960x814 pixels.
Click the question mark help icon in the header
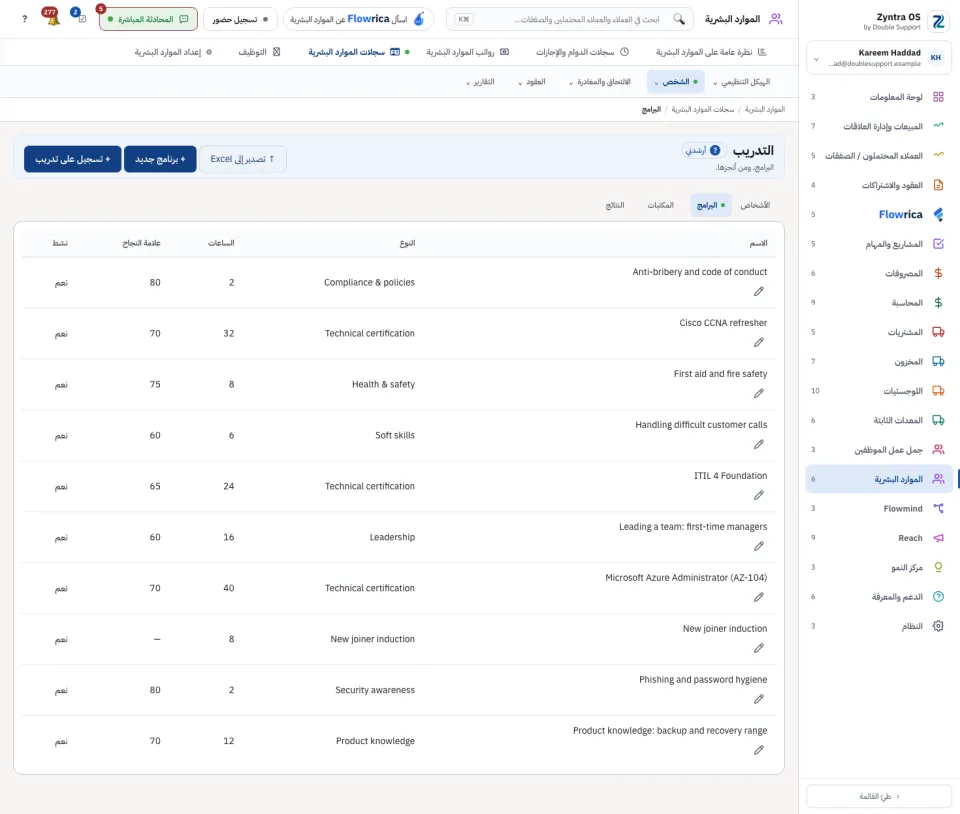point(24,19)
